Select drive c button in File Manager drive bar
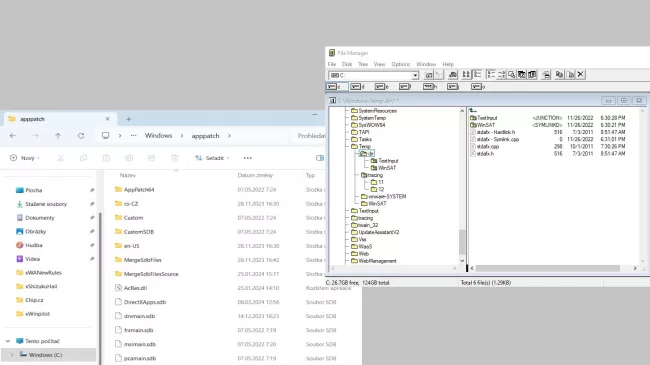 pyautogui.click(x=337, y=87)
